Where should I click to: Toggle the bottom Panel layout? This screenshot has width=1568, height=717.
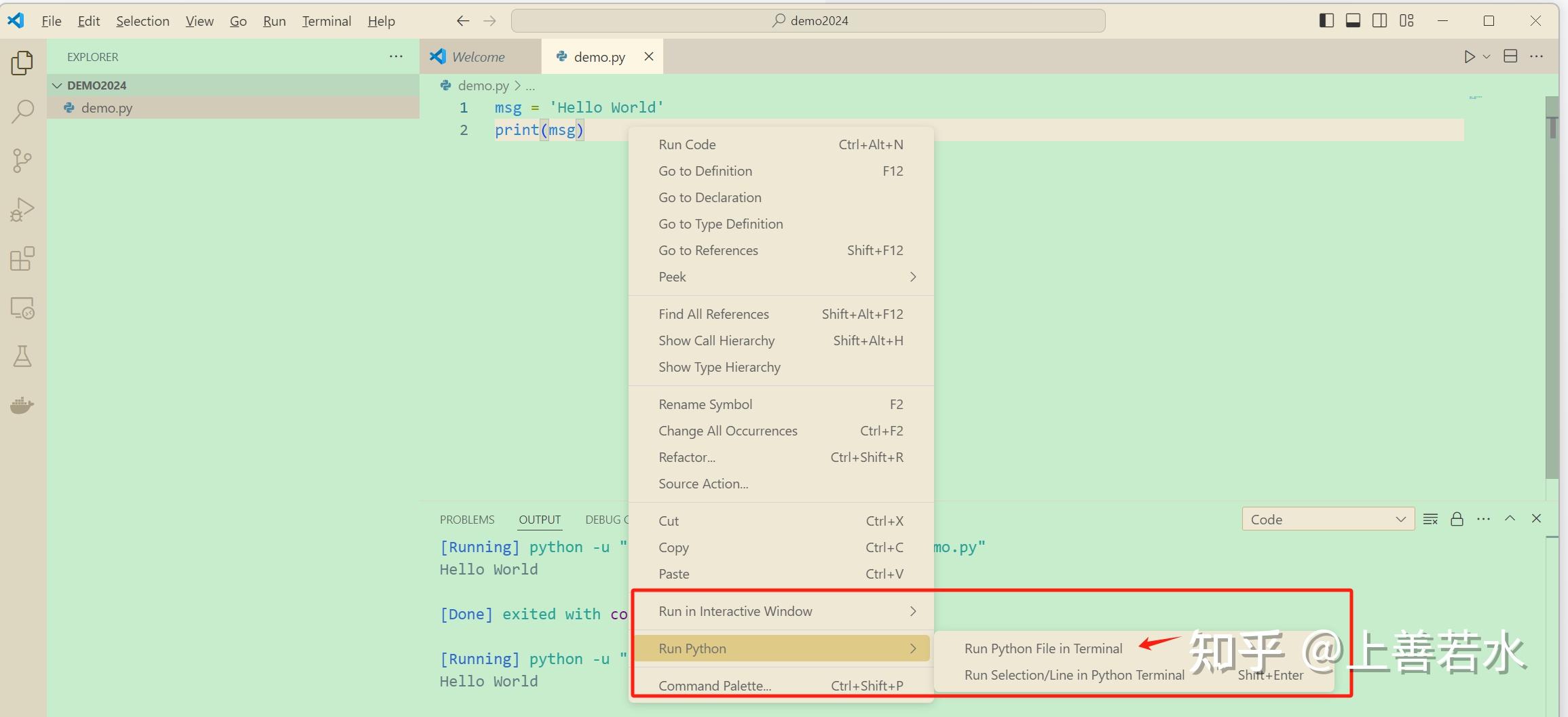click(1353, 21)
